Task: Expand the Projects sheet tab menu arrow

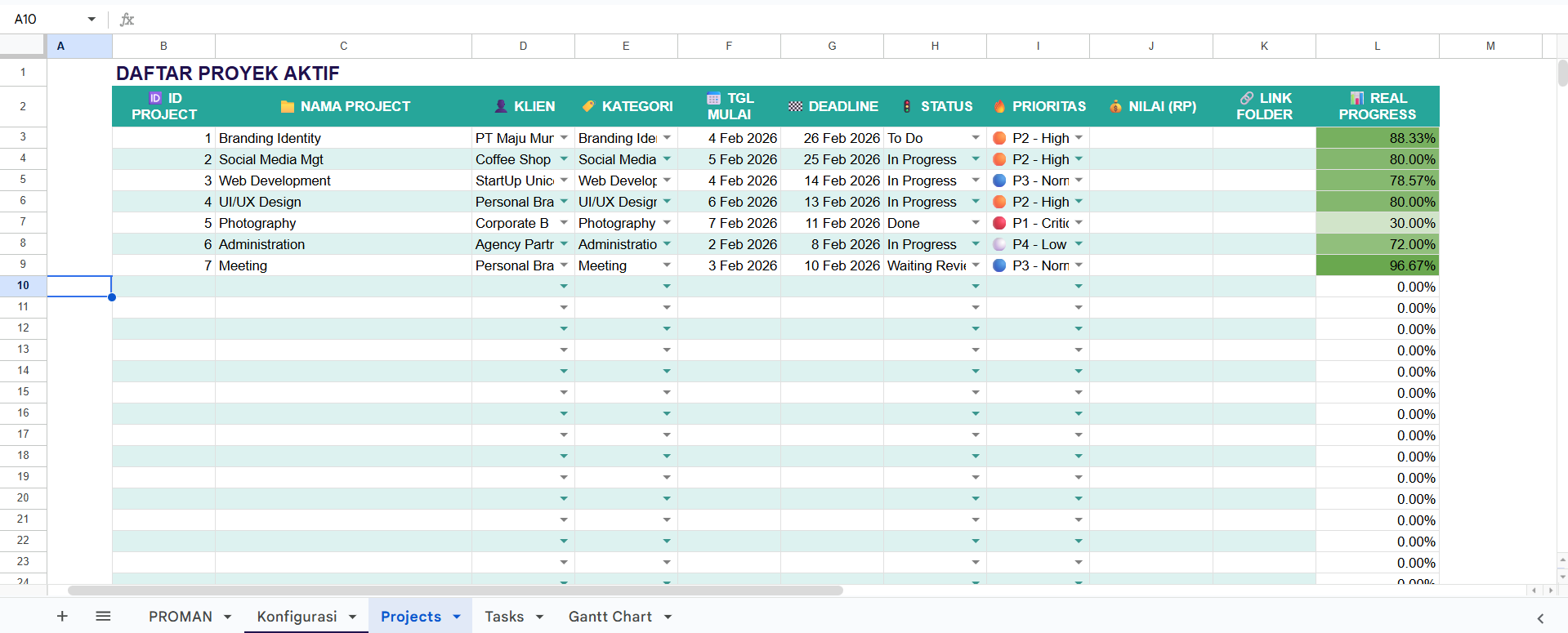Action: [457, 617]
